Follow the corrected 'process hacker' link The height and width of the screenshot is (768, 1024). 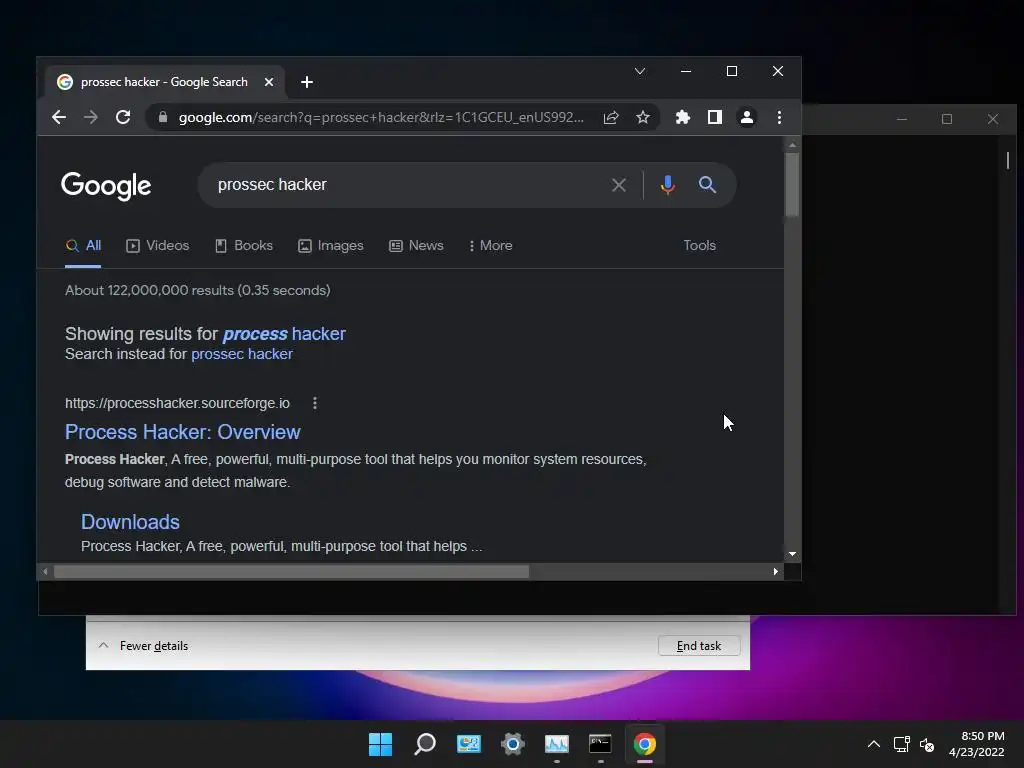(x=284, y=334)
